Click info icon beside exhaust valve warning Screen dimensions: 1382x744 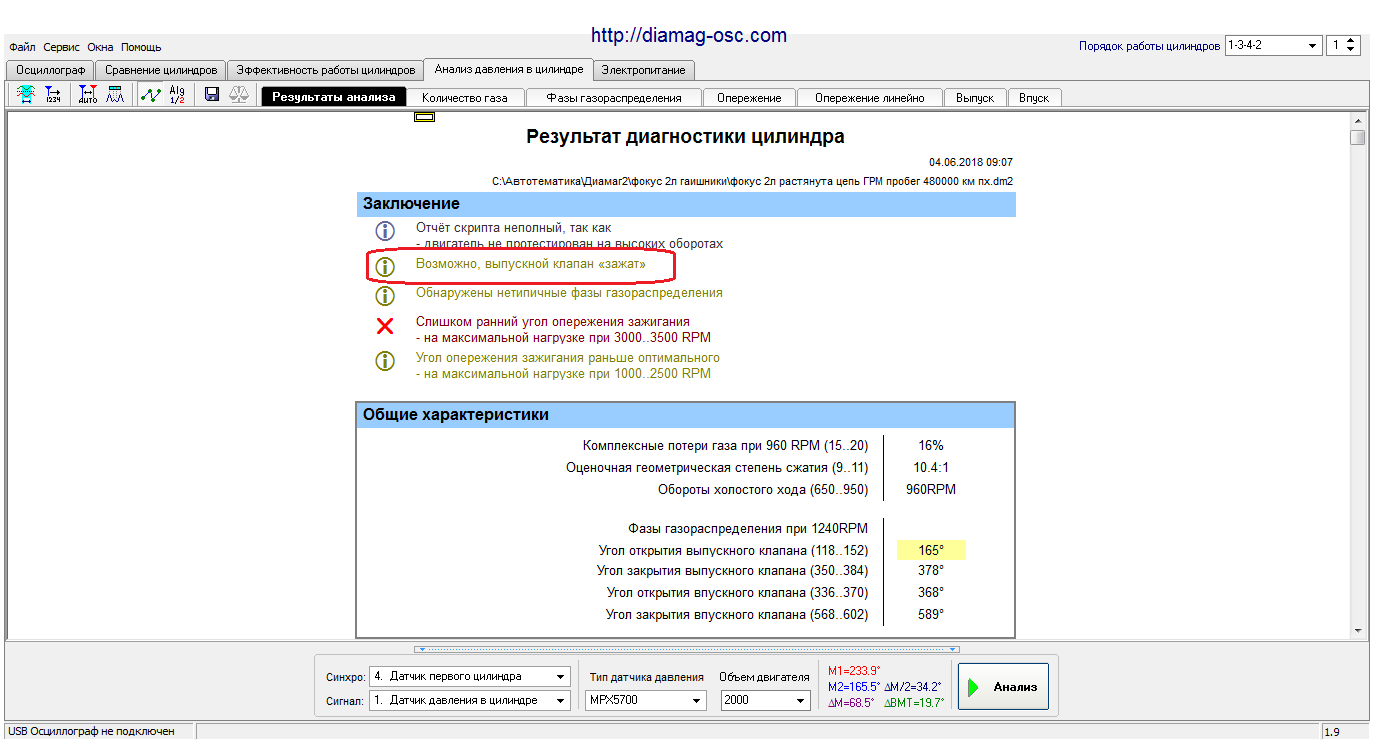[x=385, y=266]
